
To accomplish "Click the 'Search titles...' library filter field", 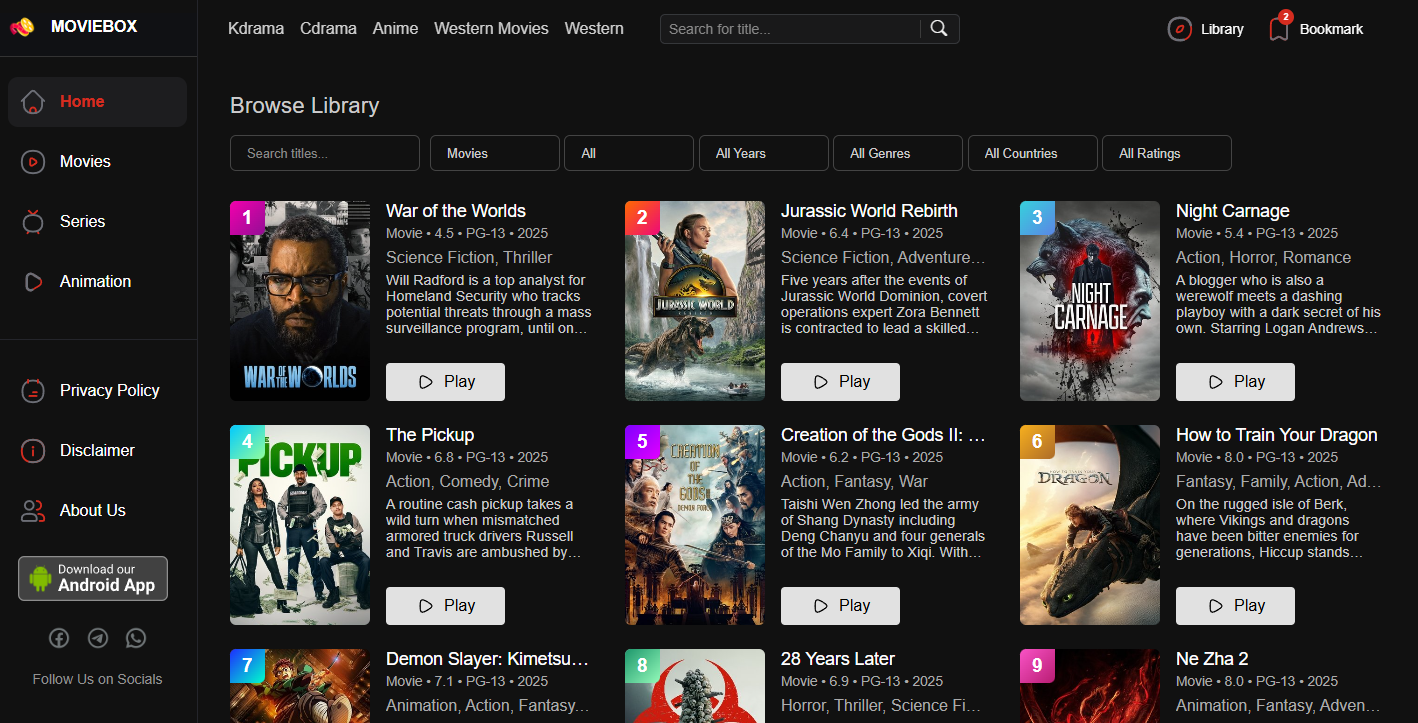I will click(325, 153).
